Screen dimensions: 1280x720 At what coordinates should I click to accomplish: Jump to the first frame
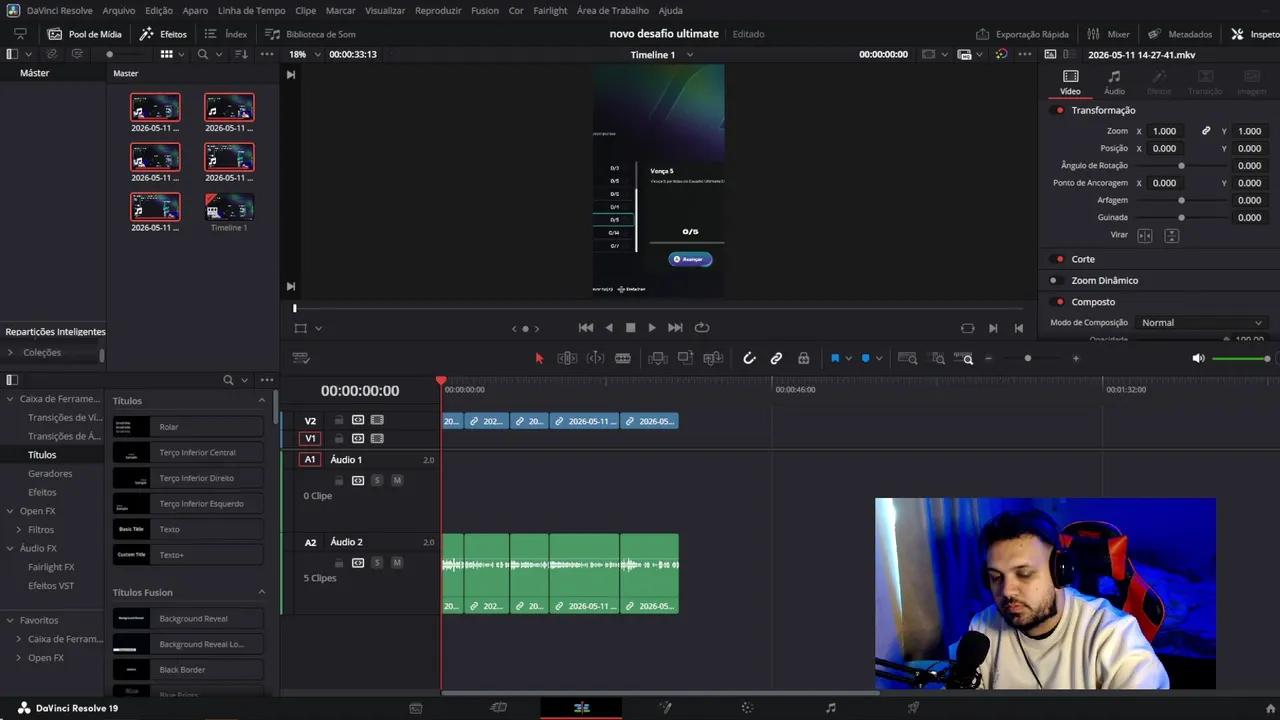(x=586, y=328)
